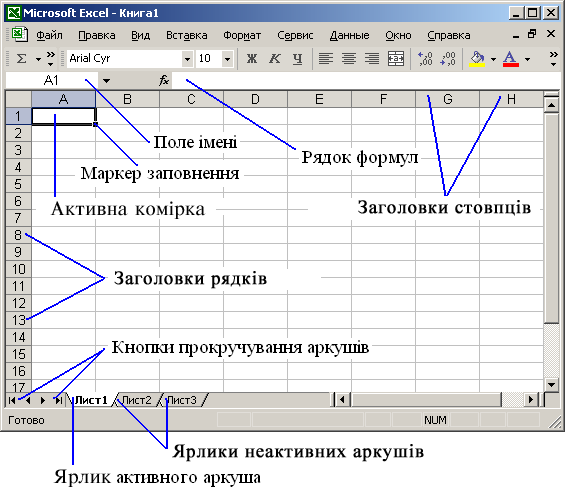Select column B header
This screenshot has width=565, height=495.
(x=127, y=99)
